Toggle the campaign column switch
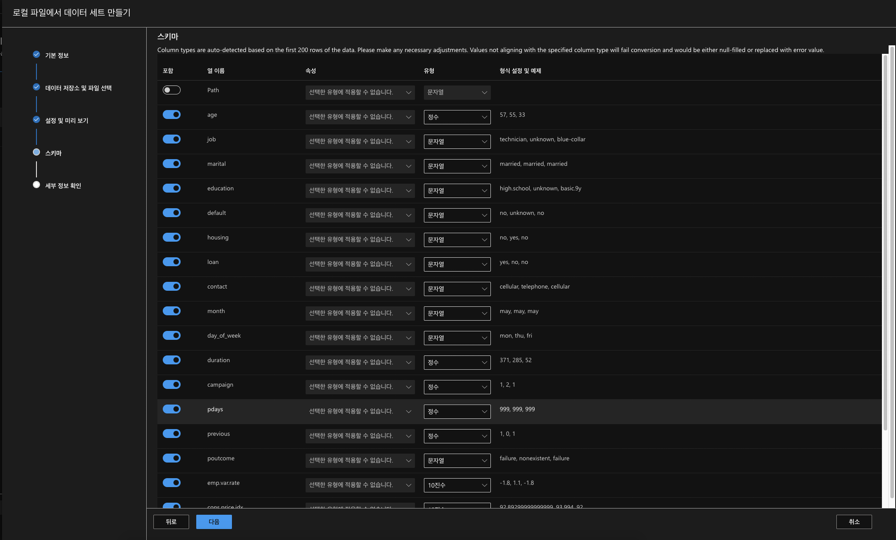 171,385
